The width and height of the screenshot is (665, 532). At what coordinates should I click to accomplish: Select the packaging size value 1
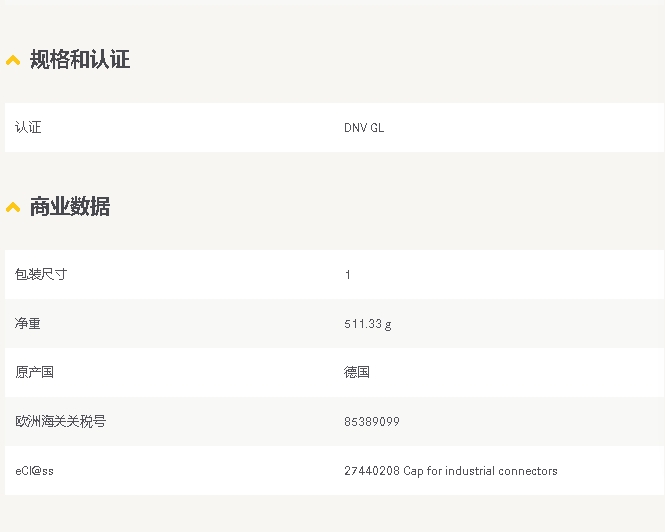tap(348, 275)
